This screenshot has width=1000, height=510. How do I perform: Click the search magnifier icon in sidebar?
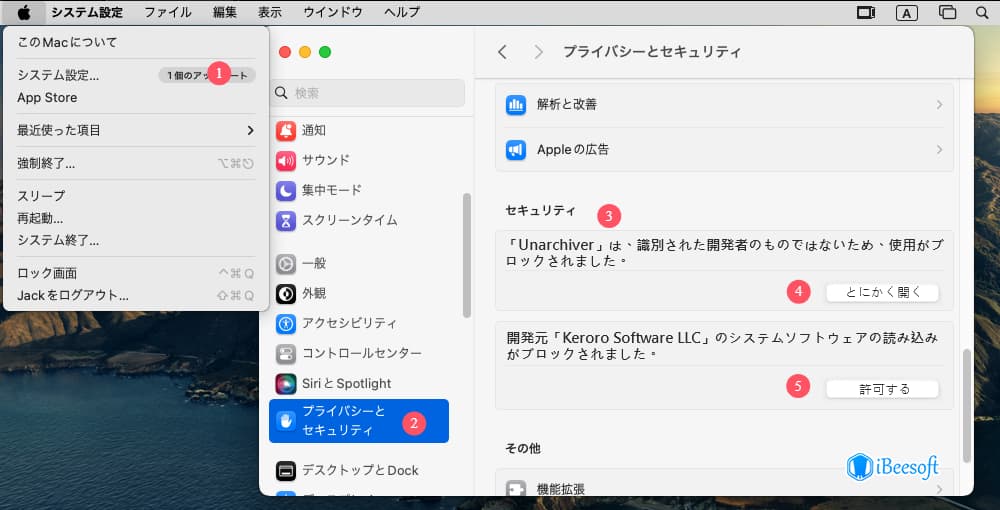(x=281, y=93)
